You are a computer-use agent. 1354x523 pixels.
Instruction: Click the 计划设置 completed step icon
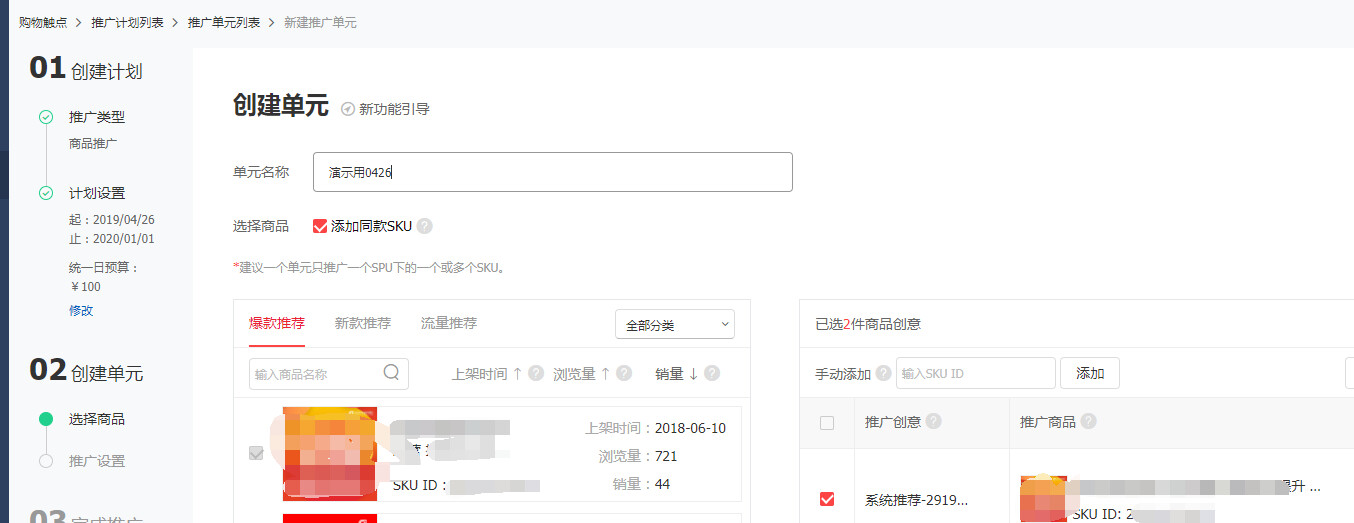tap(46, 193)
